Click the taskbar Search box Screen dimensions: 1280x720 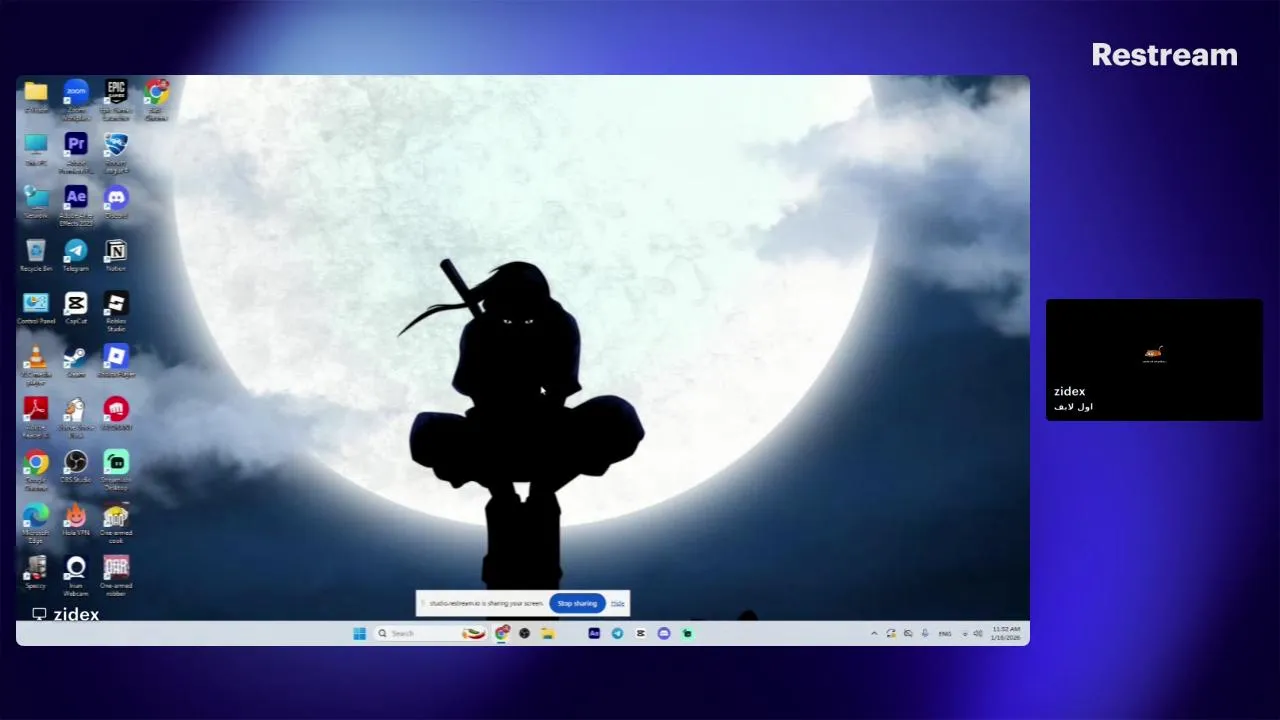(x=431, y=633)
